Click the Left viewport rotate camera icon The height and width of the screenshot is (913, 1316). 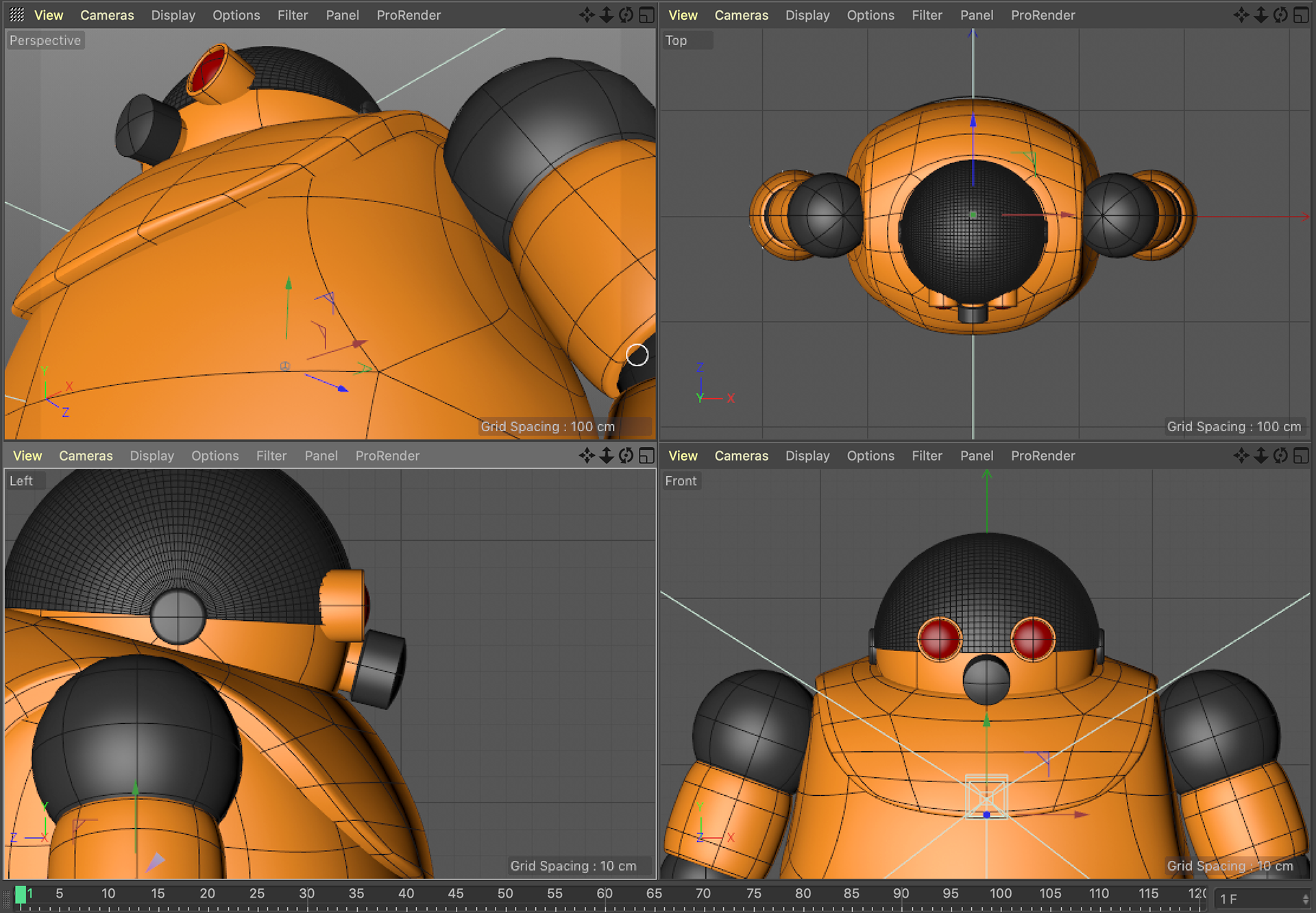[x=626, y=456]
